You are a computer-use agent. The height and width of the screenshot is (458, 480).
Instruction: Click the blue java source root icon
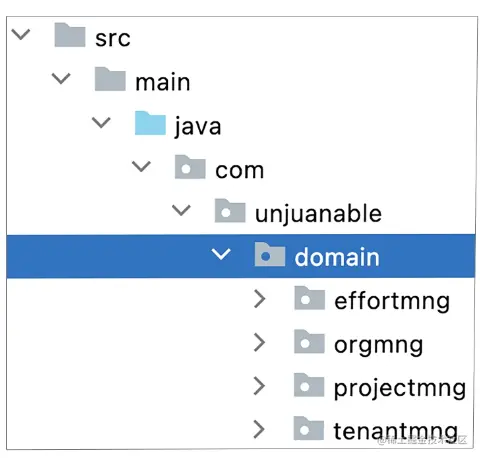click(150, 123)
